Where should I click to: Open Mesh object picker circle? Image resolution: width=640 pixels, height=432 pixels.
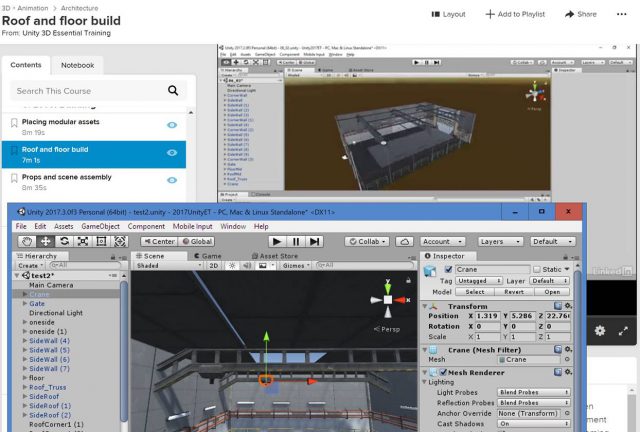[567, 360]
